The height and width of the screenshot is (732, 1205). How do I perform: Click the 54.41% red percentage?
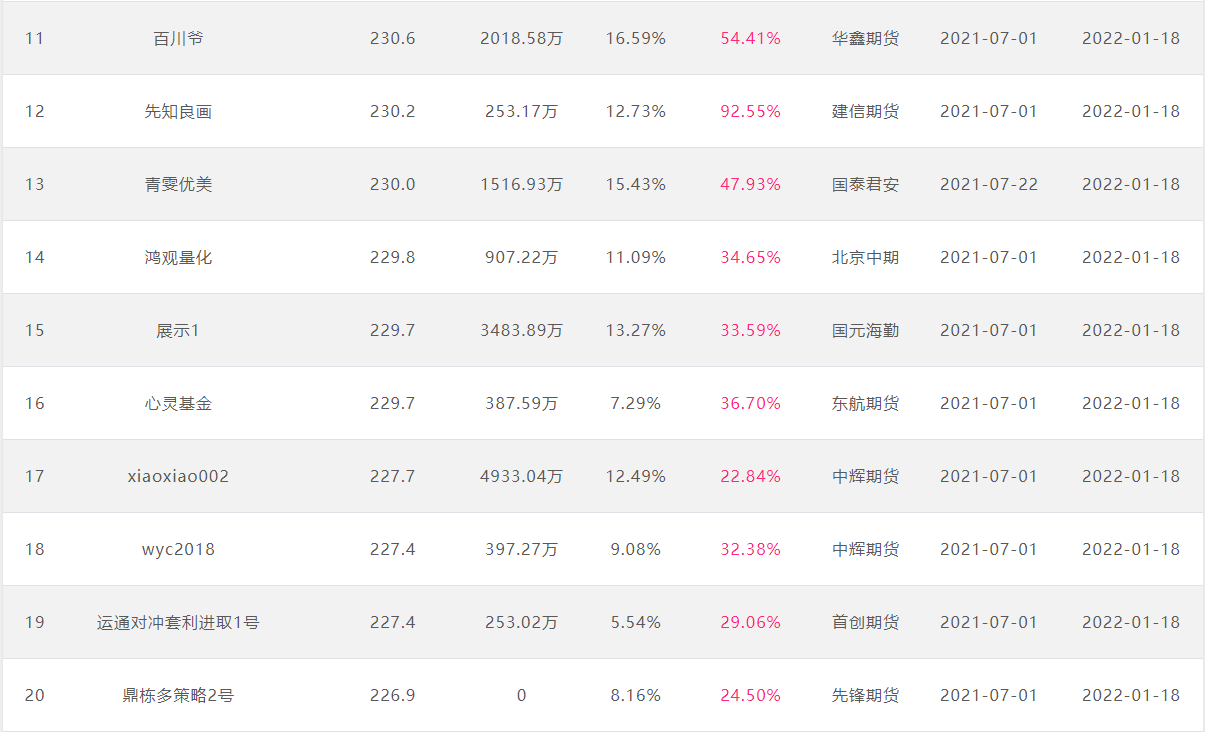coord(750,39)
